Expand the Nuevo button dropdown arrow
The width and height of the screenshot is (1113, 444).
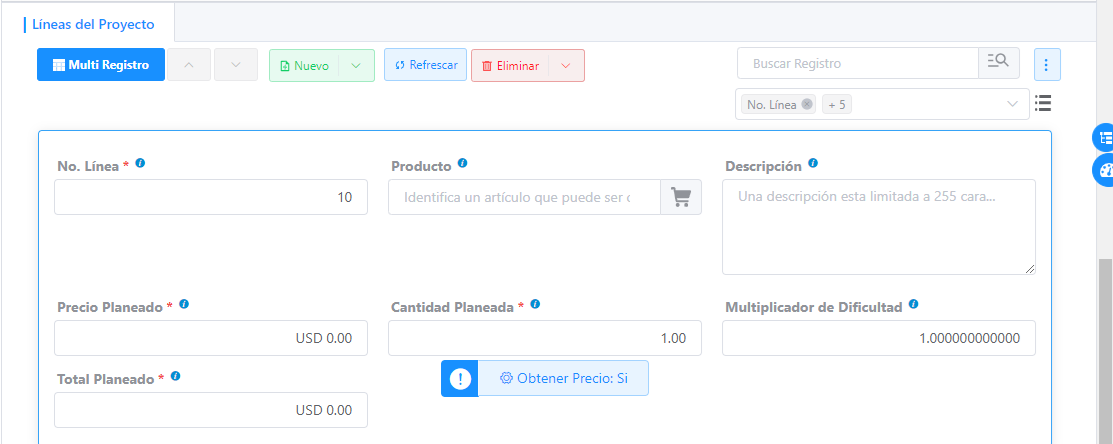click(x=357, y=66)
